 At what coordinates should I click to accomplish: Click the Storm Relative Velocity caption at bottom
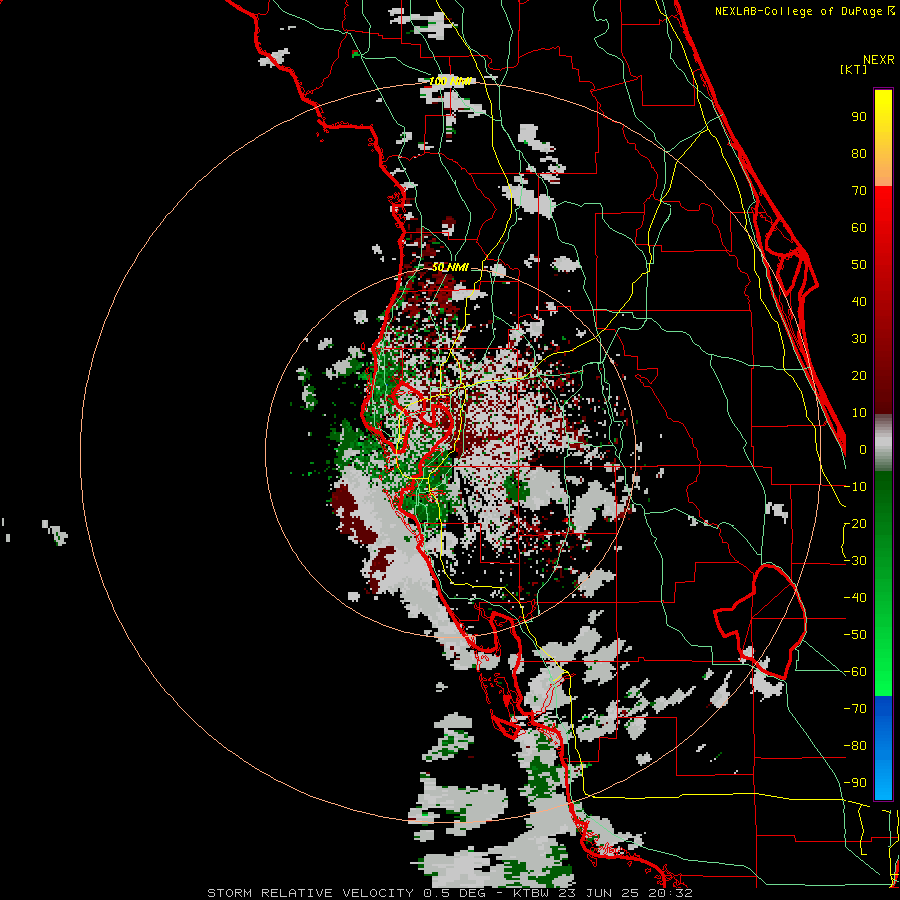pyautogui.click(x=449, y=893)
